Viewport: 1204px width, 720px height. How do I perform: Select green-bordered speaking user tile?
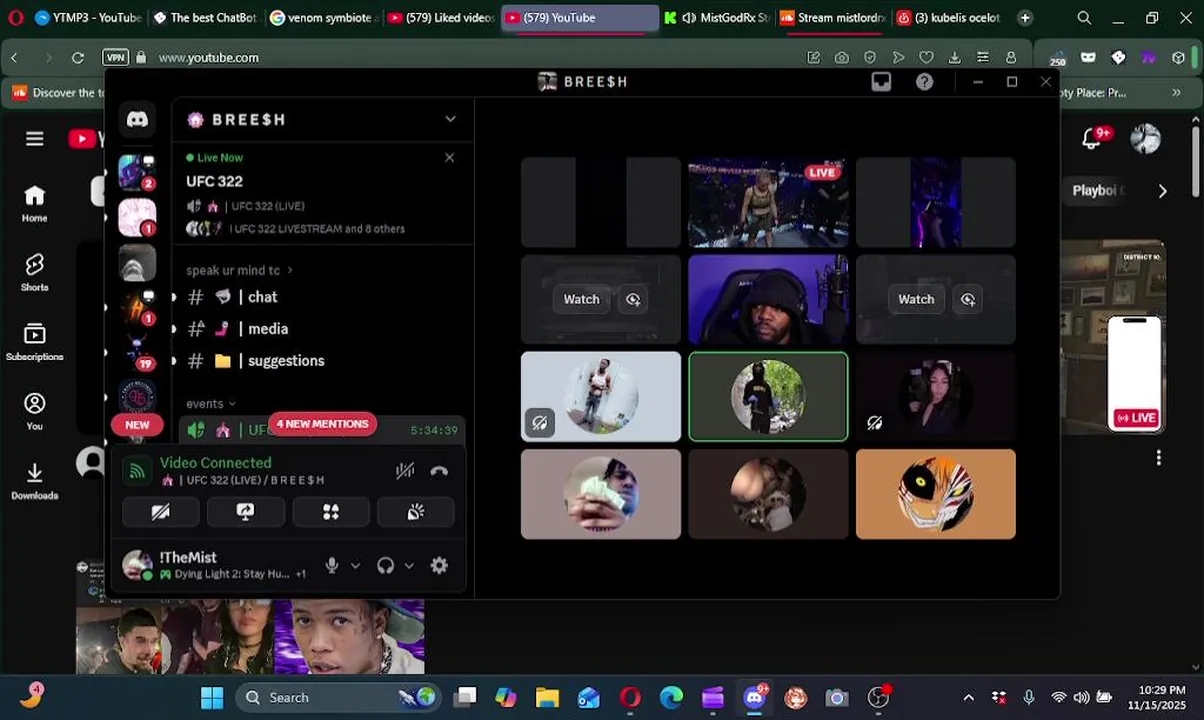[768, 396]
